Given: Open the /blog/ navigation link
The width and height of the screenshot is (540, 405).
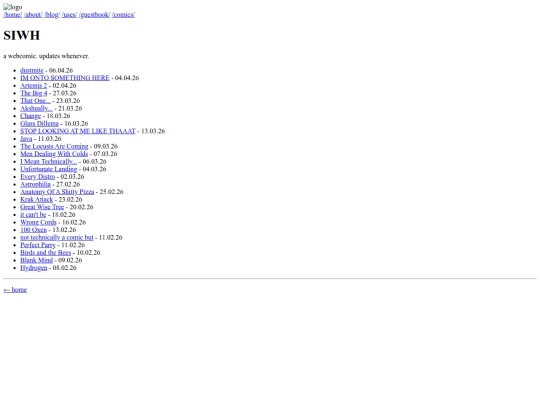Looking at the screenshot, I should tap(52, 15).
